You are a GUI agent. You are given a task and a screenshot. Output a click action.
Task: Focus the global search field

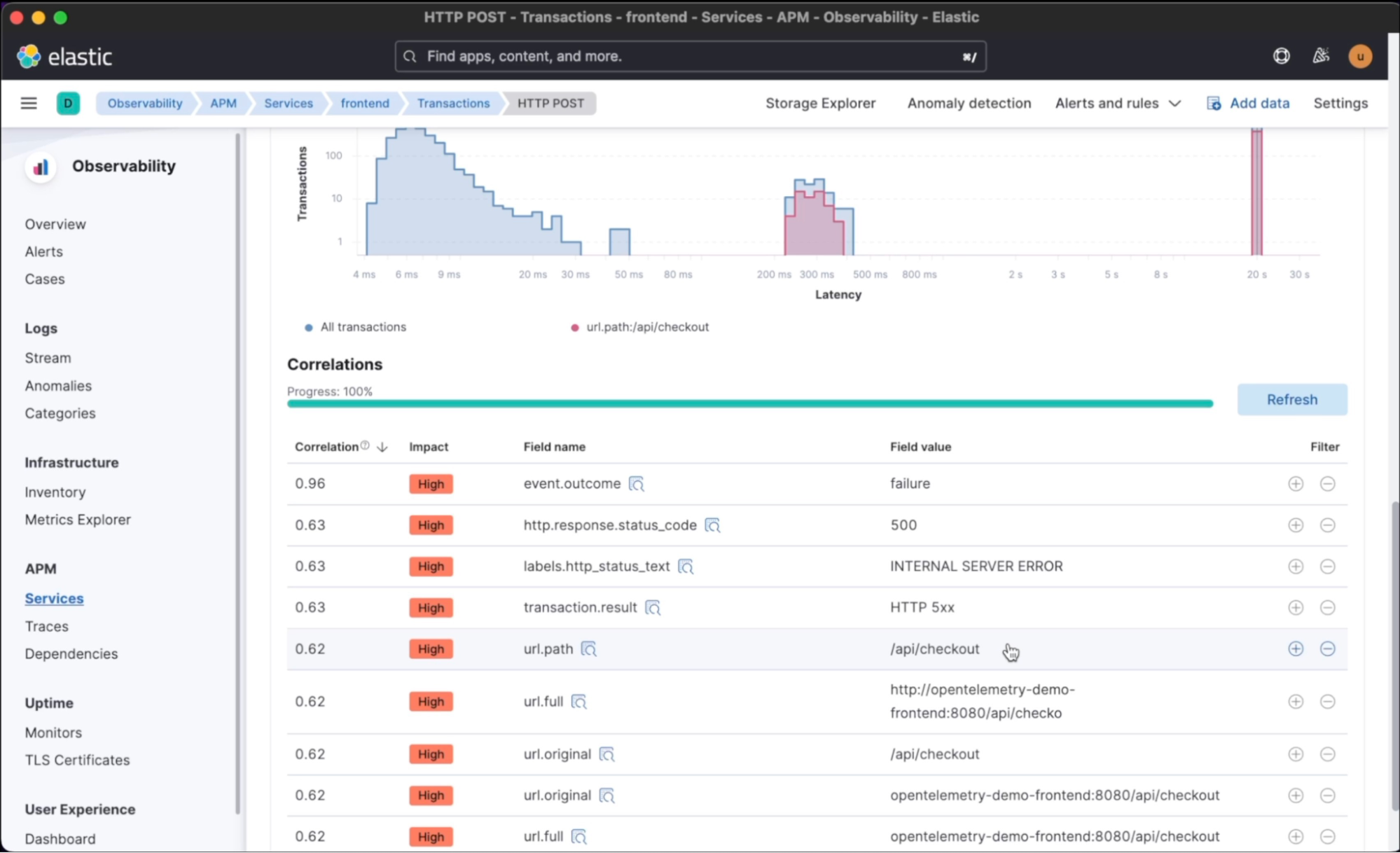click(691, 56)
